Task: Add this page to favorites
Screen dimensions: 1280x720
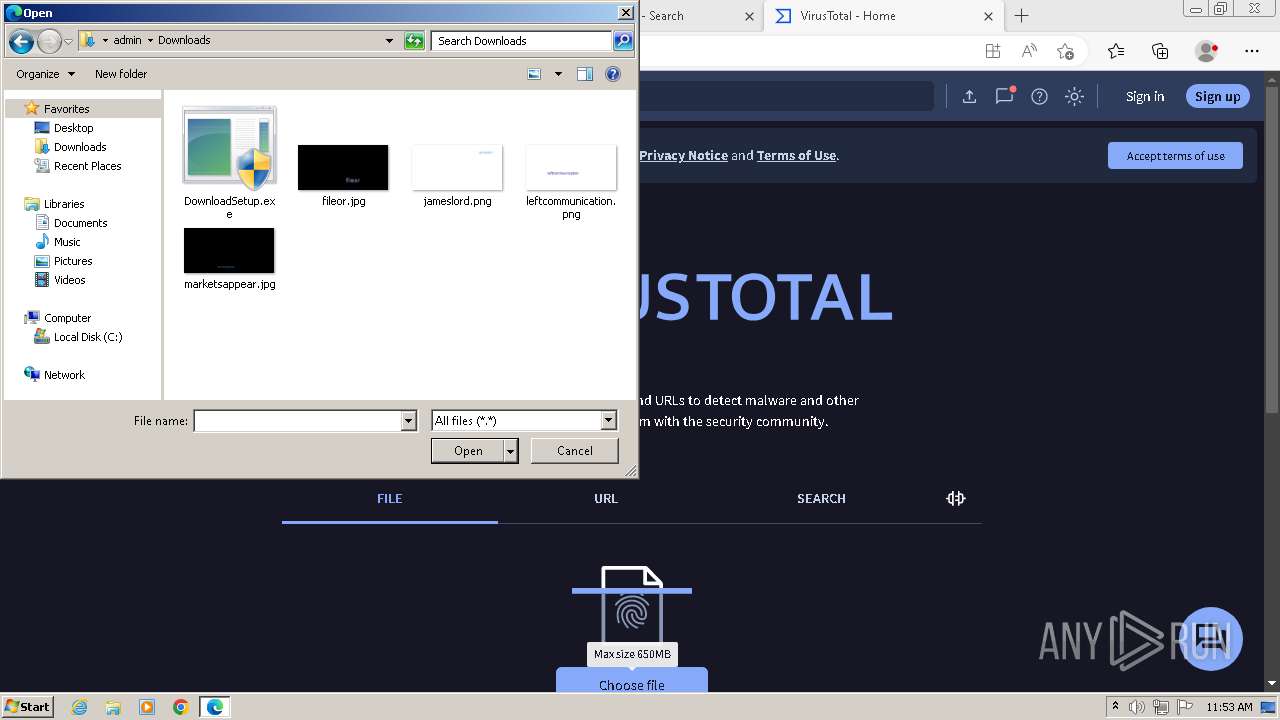Action: click(1065, 51)
